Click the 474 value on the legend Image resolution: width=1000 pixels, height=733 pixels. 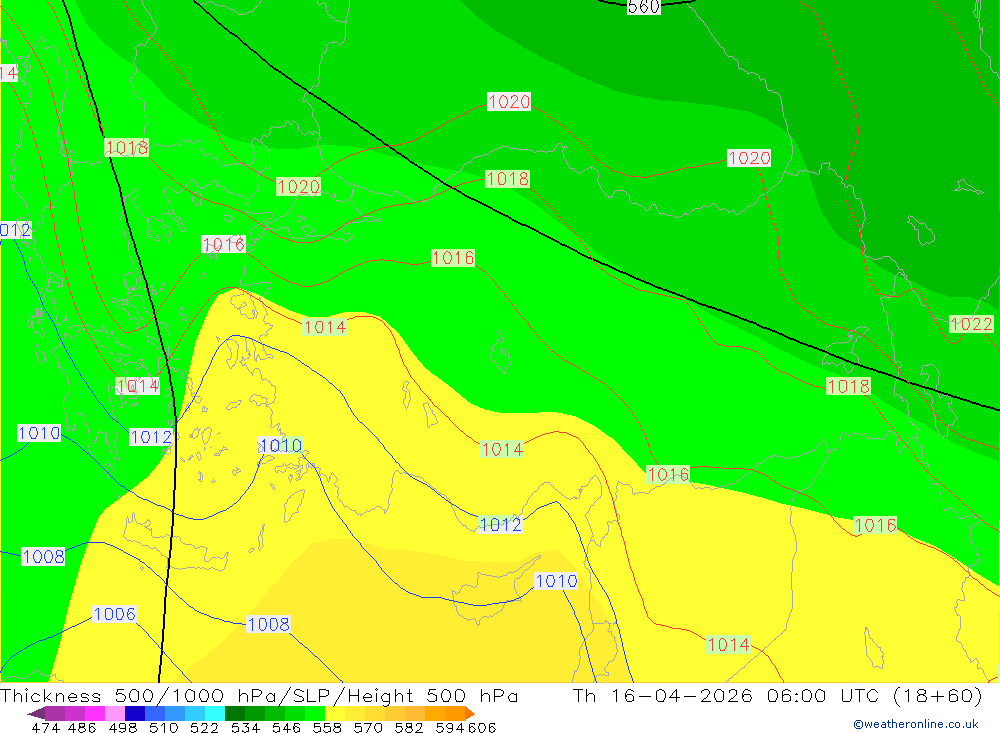pyautogui.click(x=45, y=727)
